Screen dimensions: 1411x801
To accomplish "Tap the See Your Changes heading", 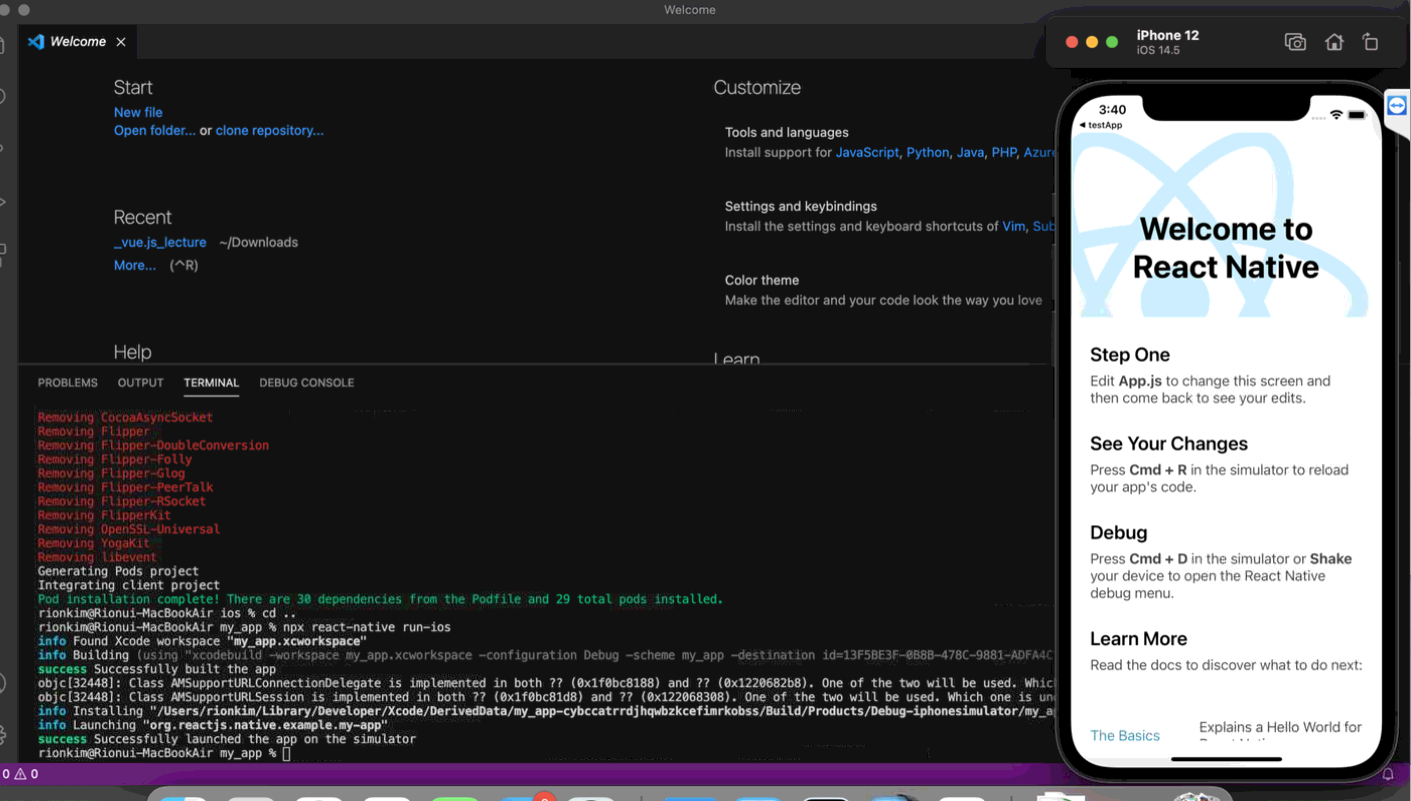I will pyautogui.click(x=1169, y=444).
